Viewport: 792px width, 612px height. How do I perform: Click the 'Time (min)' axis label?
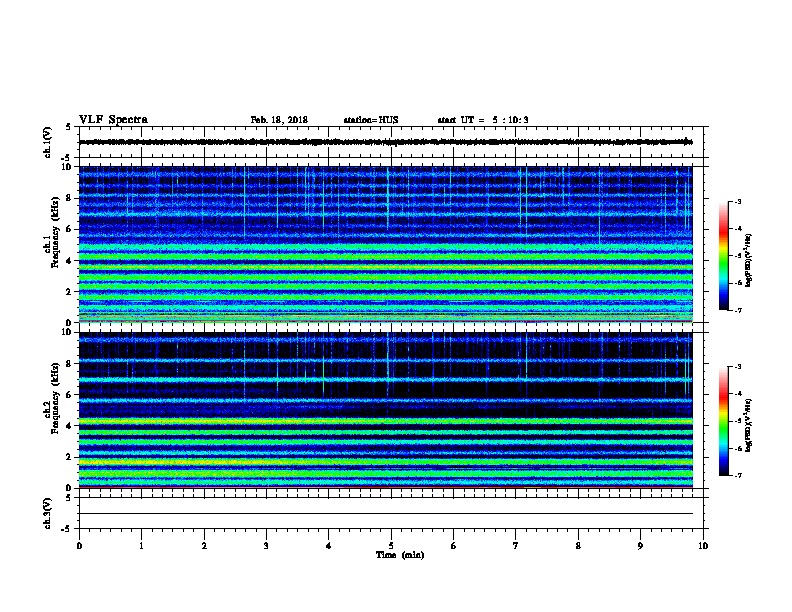(400, 555)
